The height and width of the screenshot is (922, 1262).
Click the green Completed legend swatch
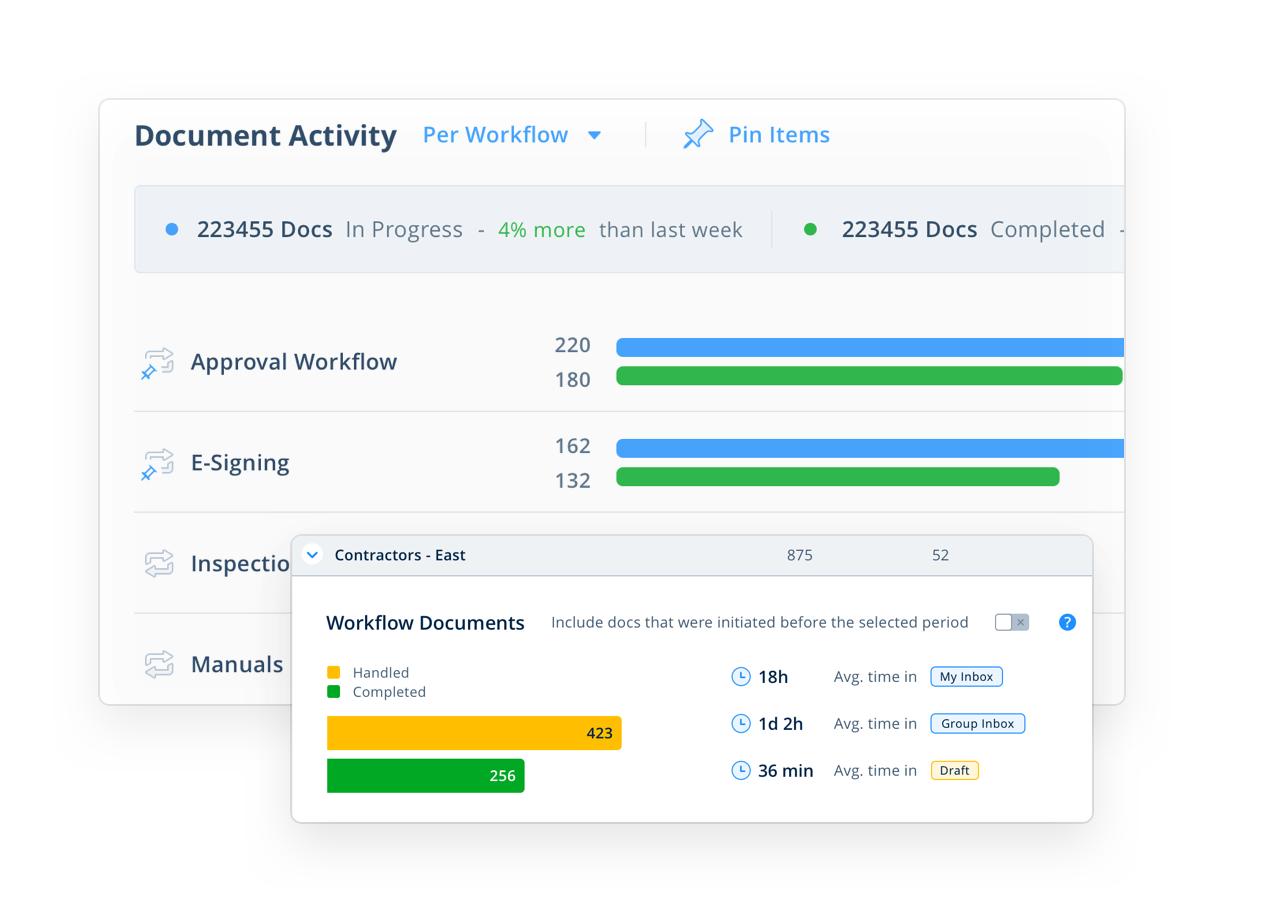pyautogui.click(x=334, y=692)
